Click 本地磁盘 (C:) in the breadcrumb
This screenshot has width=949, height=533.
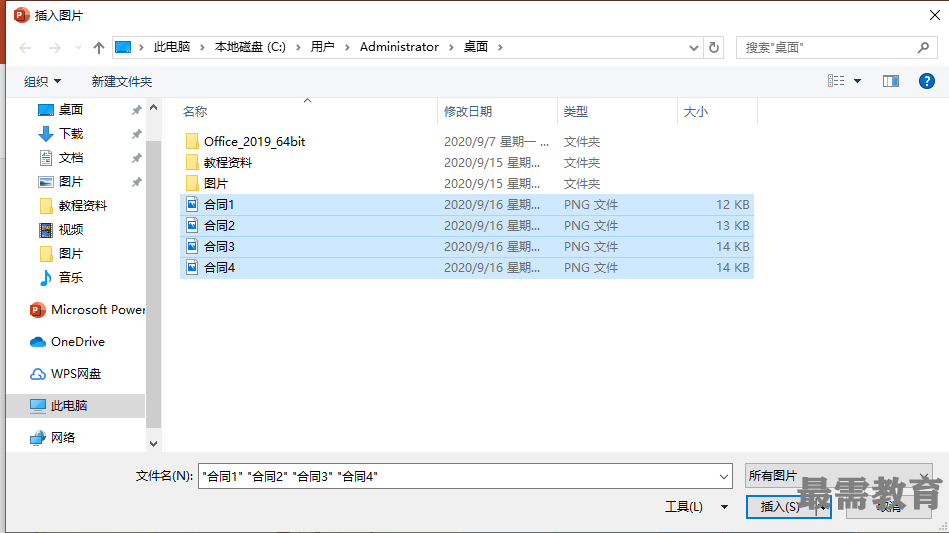click(x=250, y=47)
